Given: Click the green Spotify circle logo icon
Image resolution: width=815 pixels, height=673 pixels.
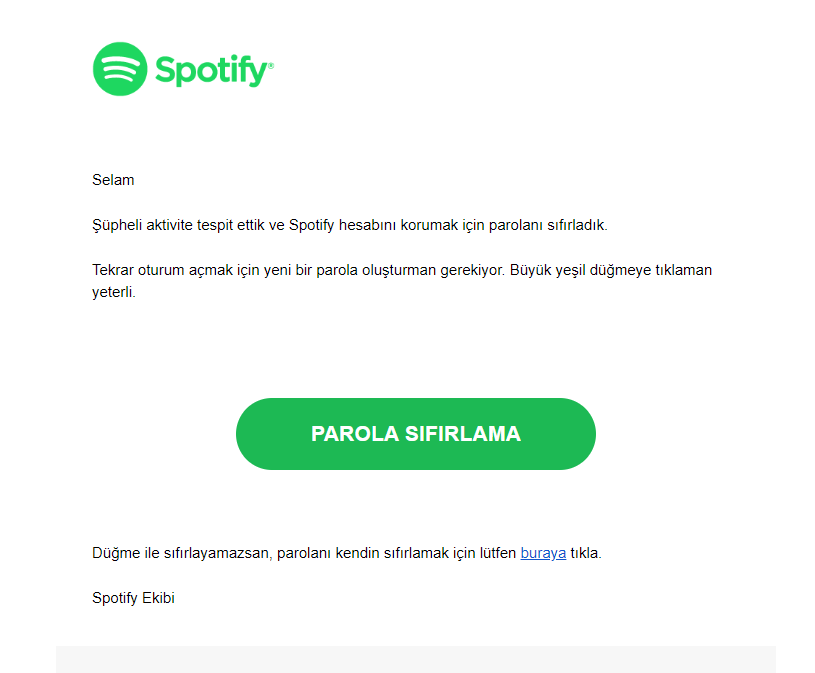Looking at the screenshot, I should 119,69.
